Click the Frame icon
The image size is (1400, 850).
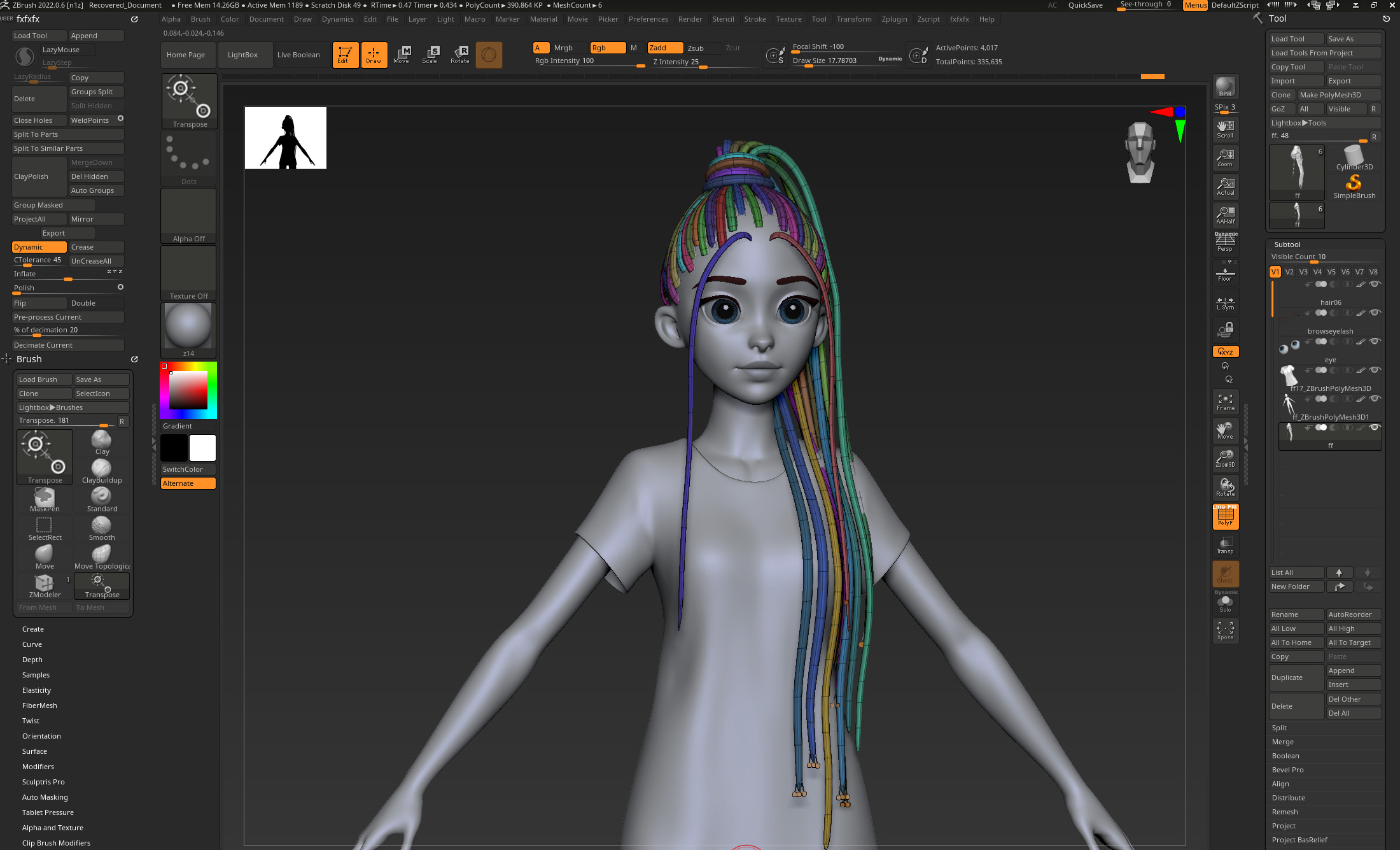[x=1225, y=402]
